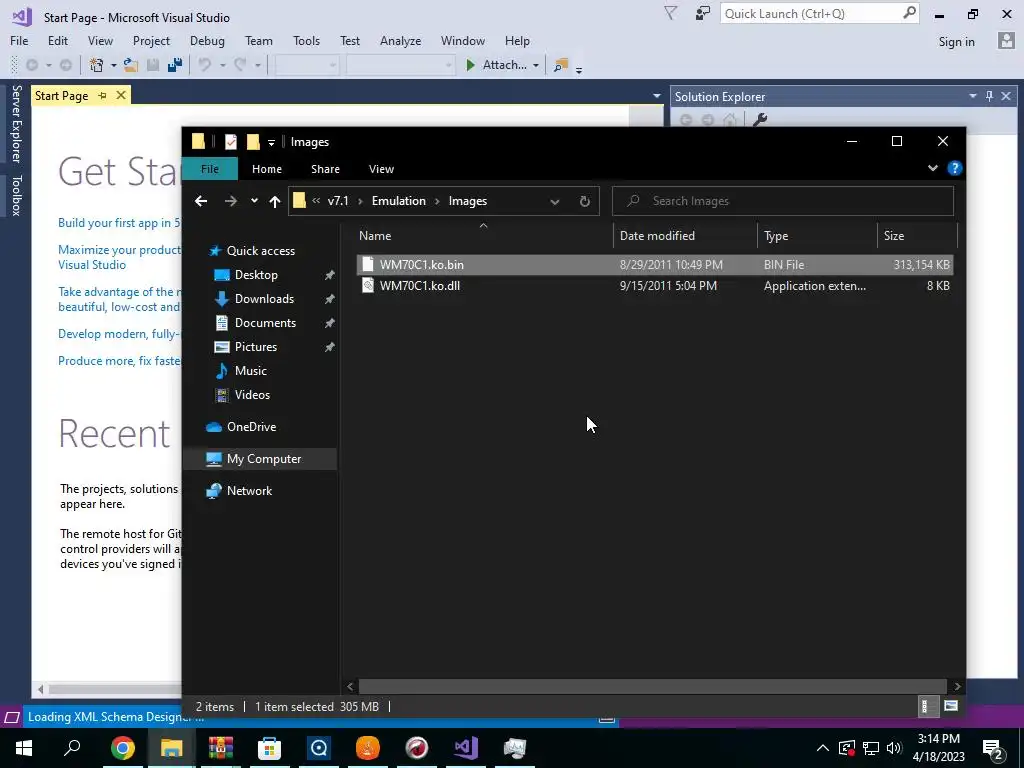Open the Visual Studio File menu

click(19, 40)
